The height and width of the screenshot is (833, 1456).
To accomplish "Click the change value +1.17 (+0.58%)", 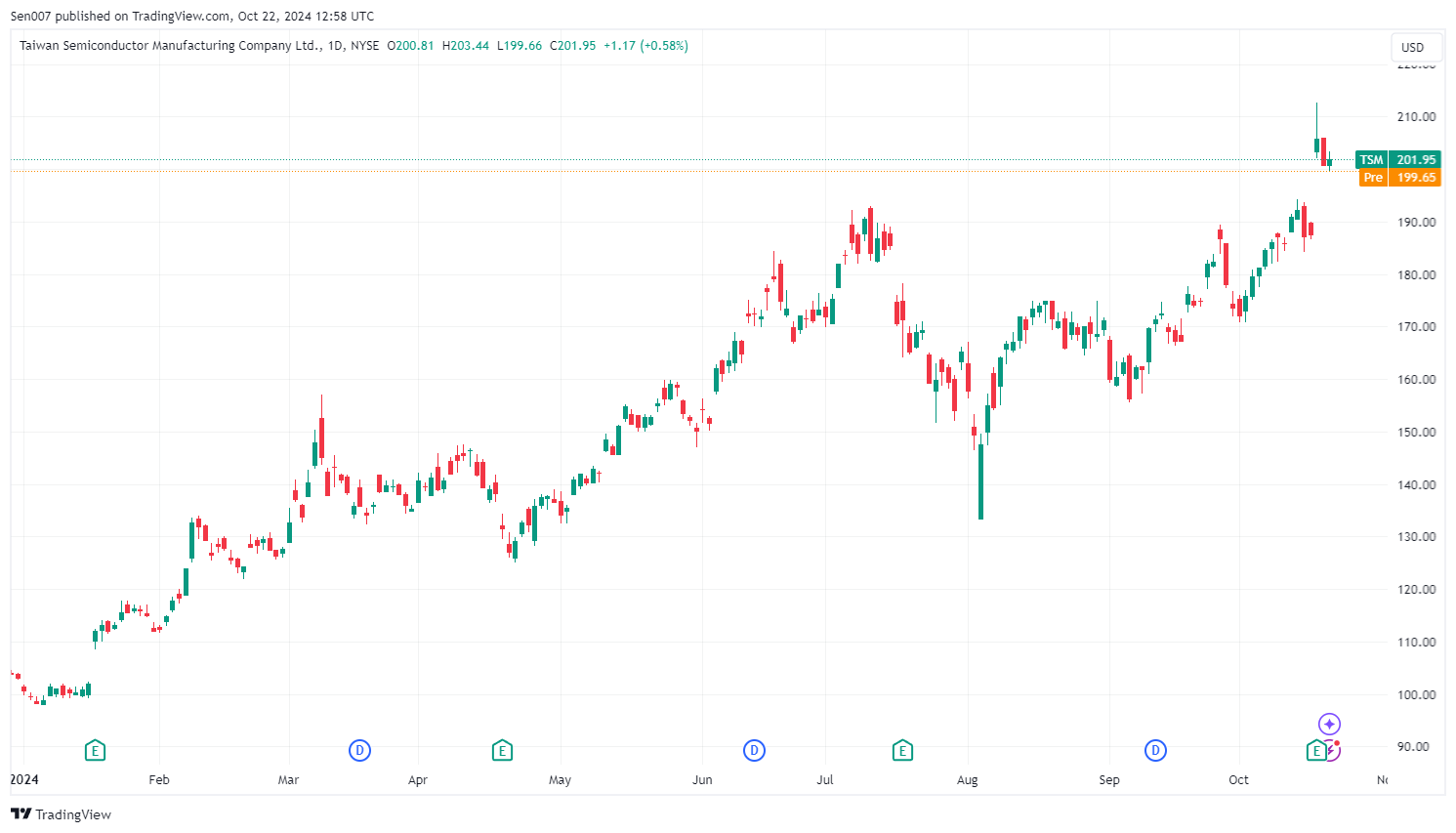I will [x=645, y=46].
